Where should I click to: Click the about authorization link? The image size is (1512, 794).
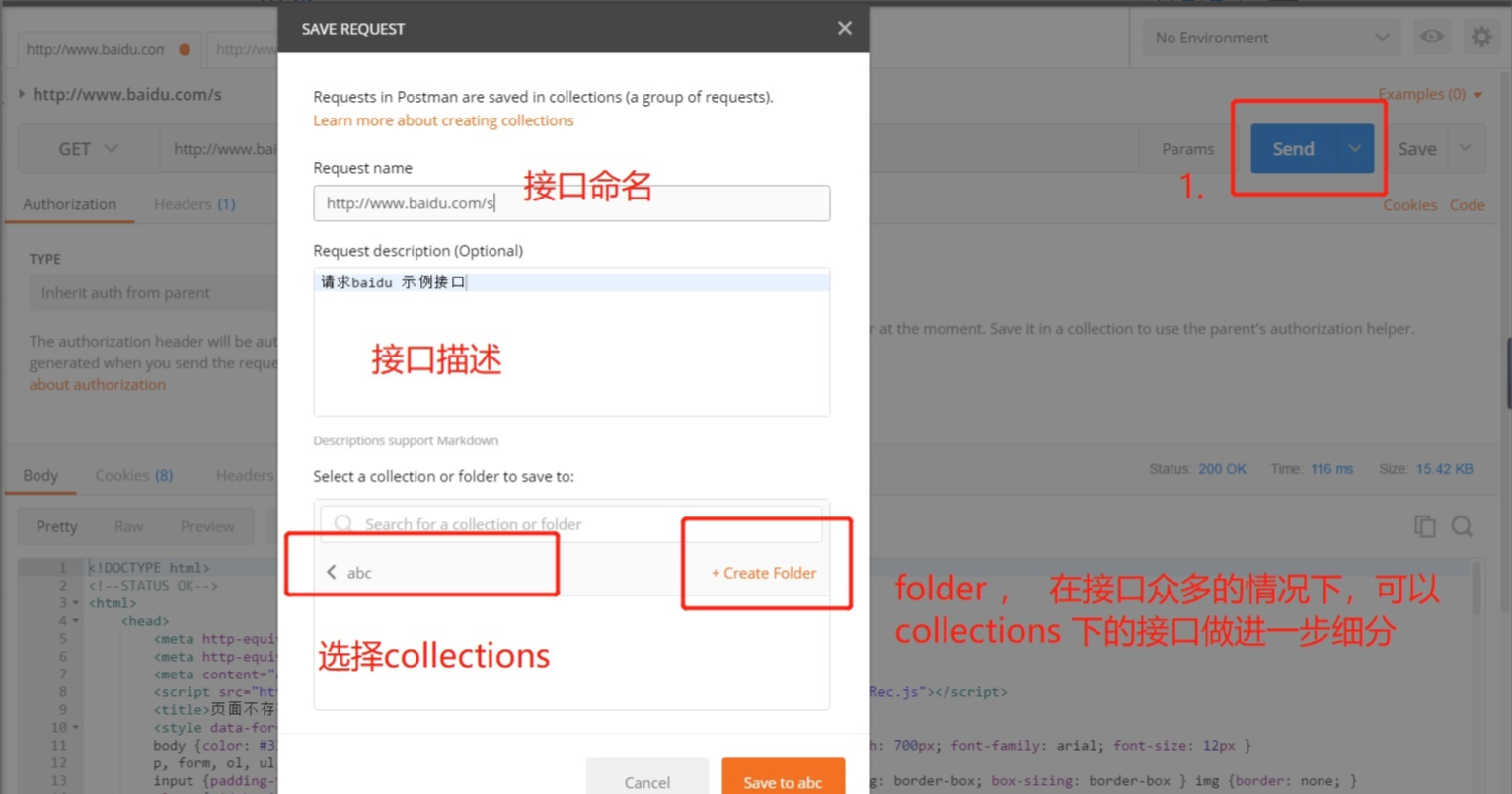point(97,385)
